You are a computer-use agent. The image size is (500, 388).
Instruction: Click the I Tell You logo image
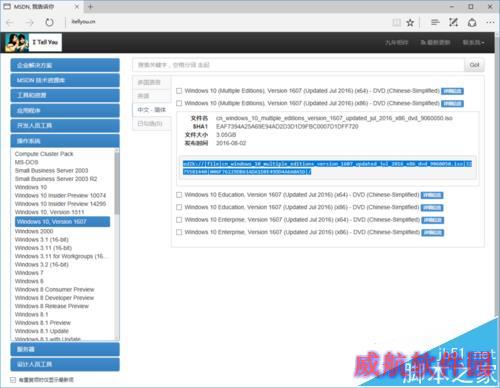pos(33,43)
